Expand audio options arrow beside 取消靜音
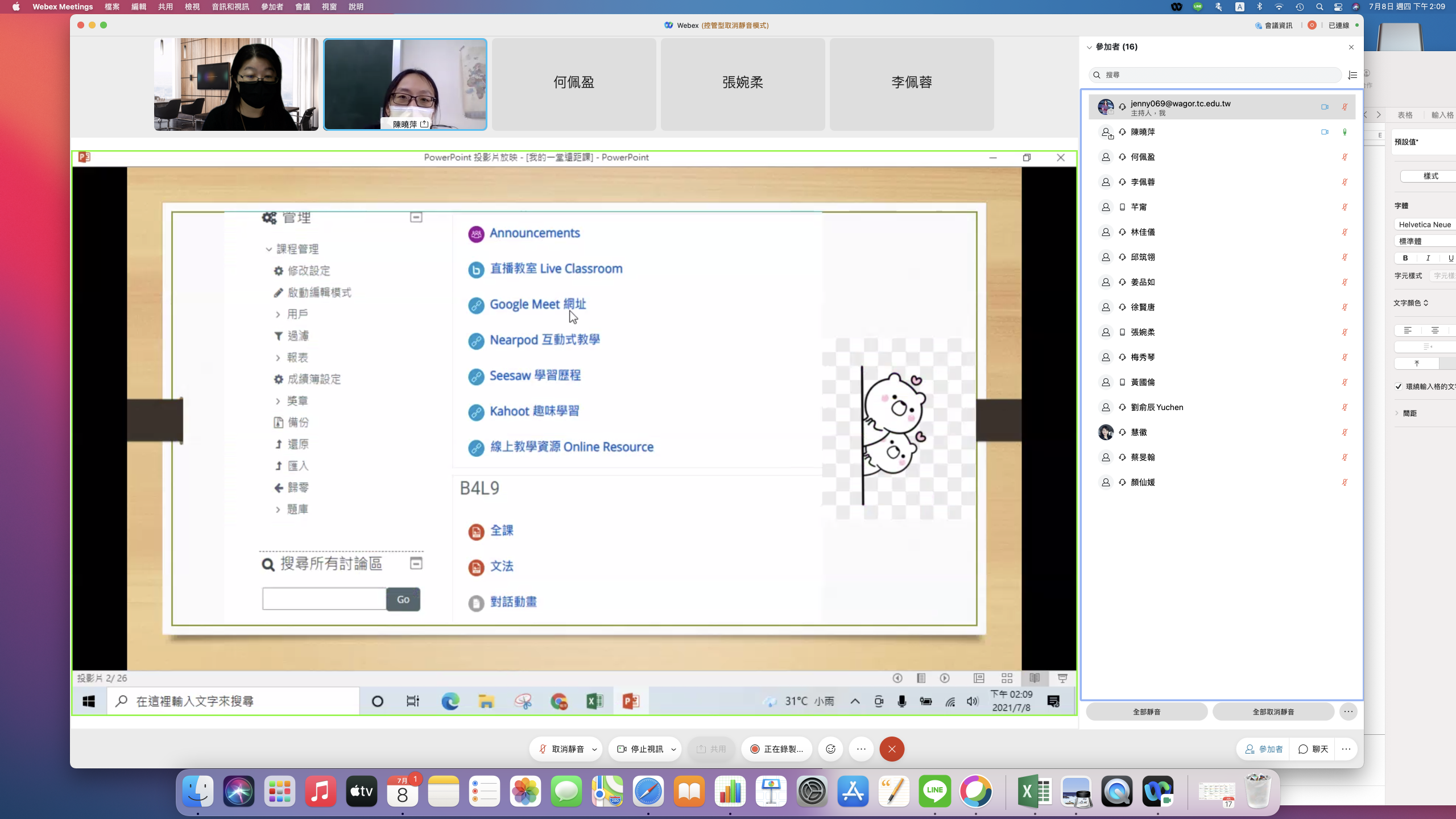This screenshot has height=819, width=1456. [594, 749]
